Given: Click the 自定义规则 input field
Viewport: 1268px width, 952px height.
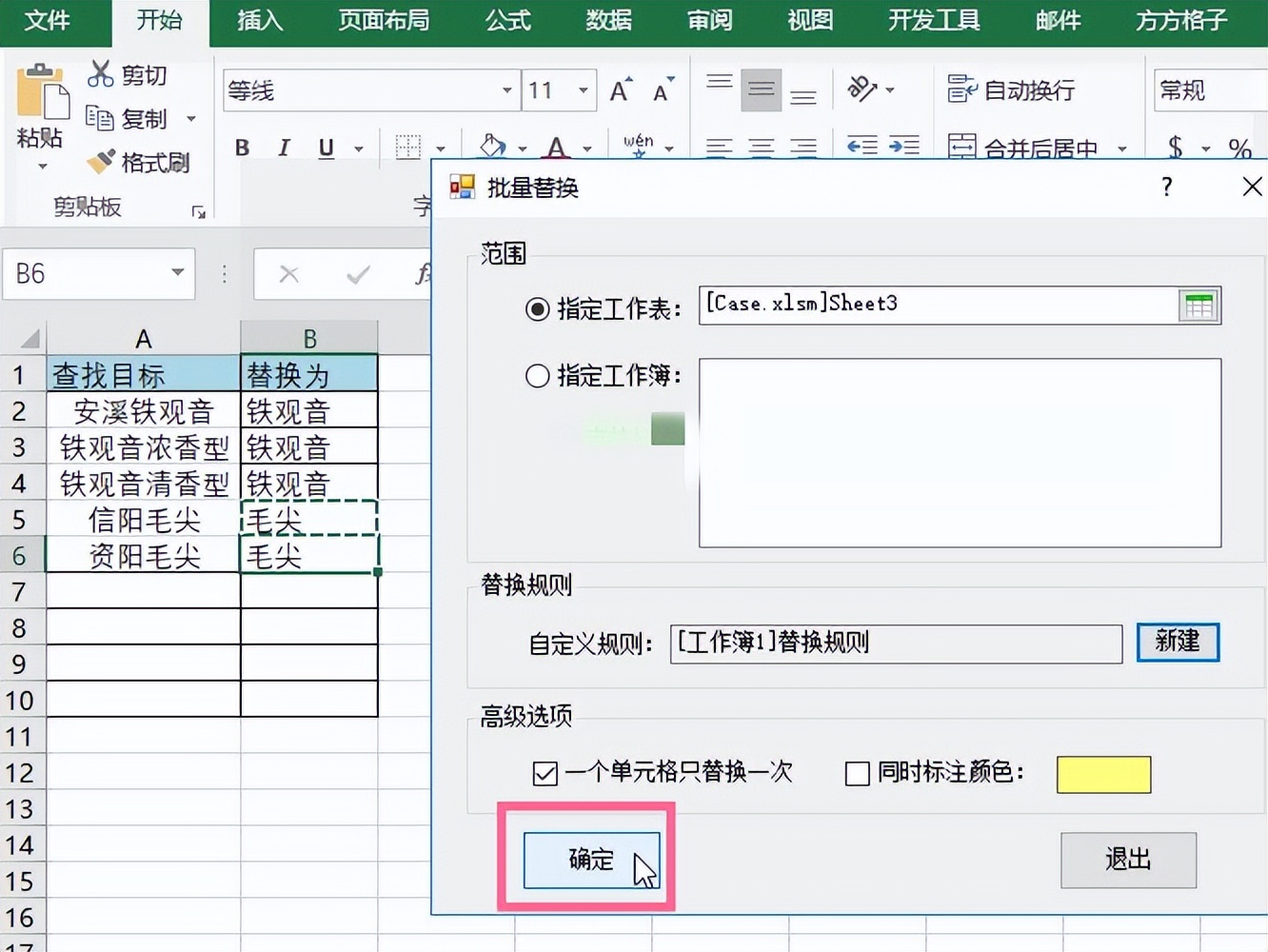Looking at the screenshot, I should click(895, 644).
